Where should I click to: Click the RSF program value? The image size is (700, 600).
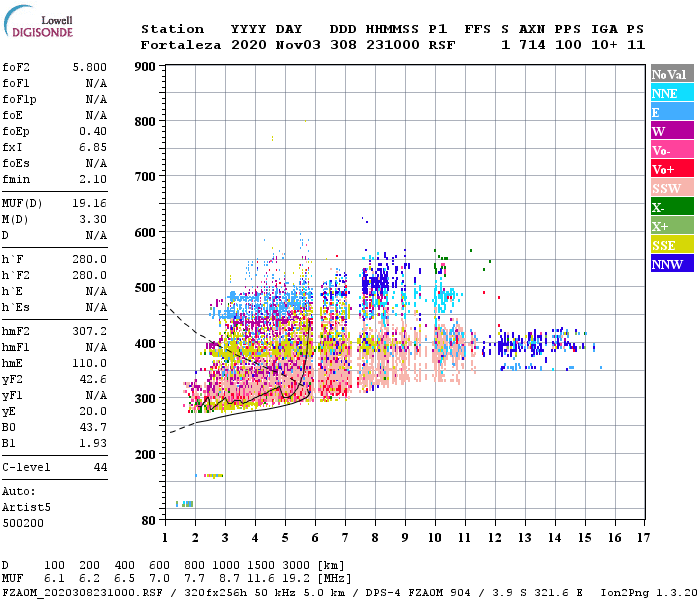442,45
